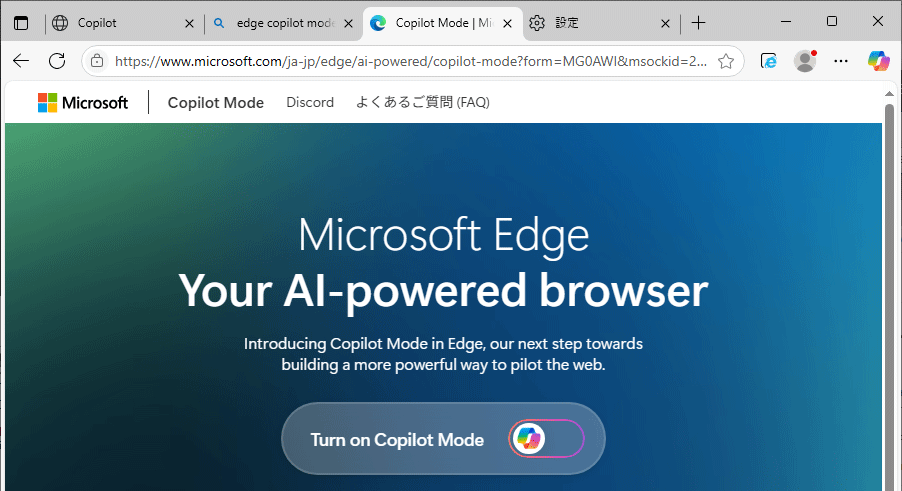Open a new tab with plus button
The height and width of the screenshot is (491, 902).
click(x=698, y=23)
